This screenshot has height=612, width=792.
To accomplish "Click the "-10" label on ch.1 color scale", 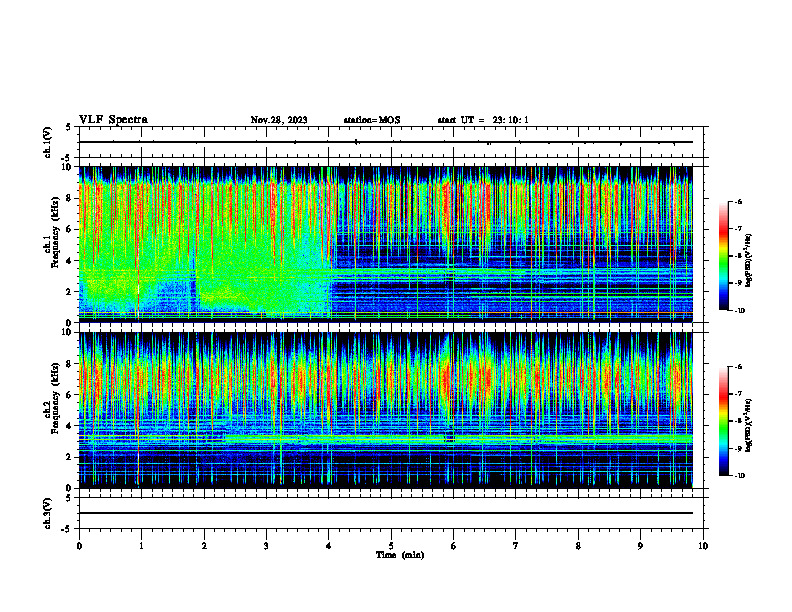I will pos(740,311).
